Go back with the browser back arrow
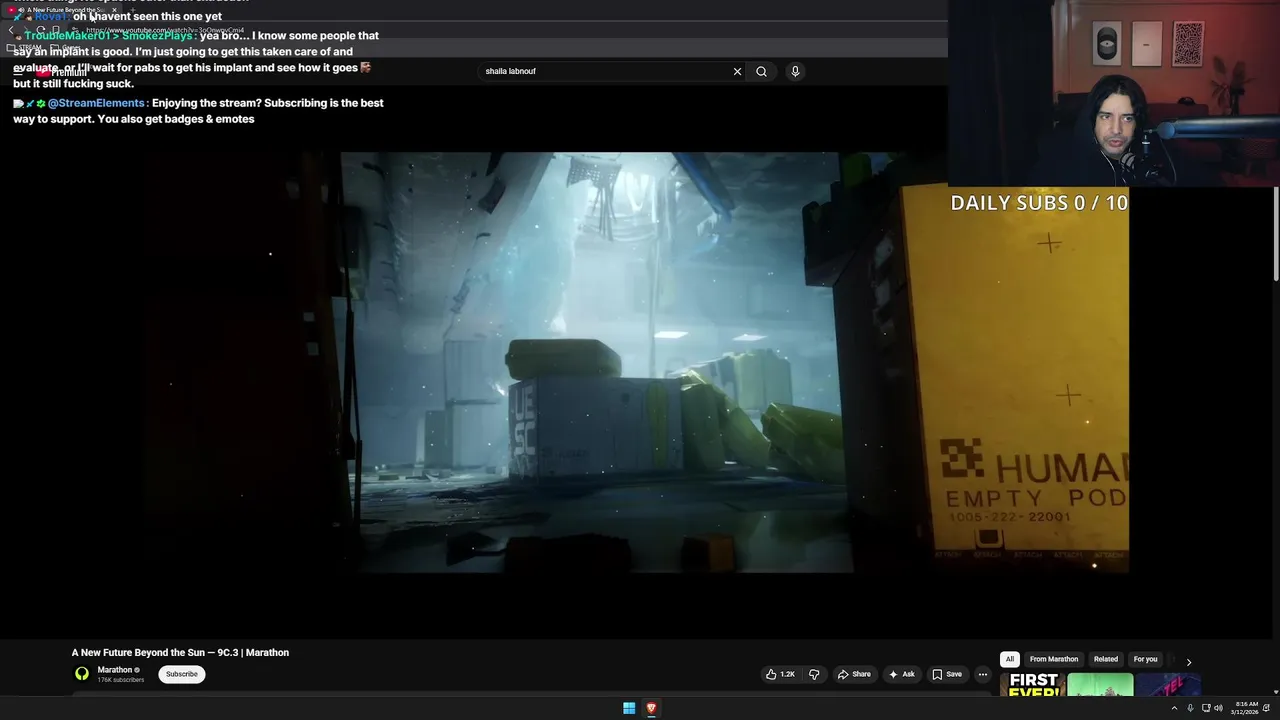The height and width of the screenshot is (720, 1280). pyautogui.click(x=12, y=30)
